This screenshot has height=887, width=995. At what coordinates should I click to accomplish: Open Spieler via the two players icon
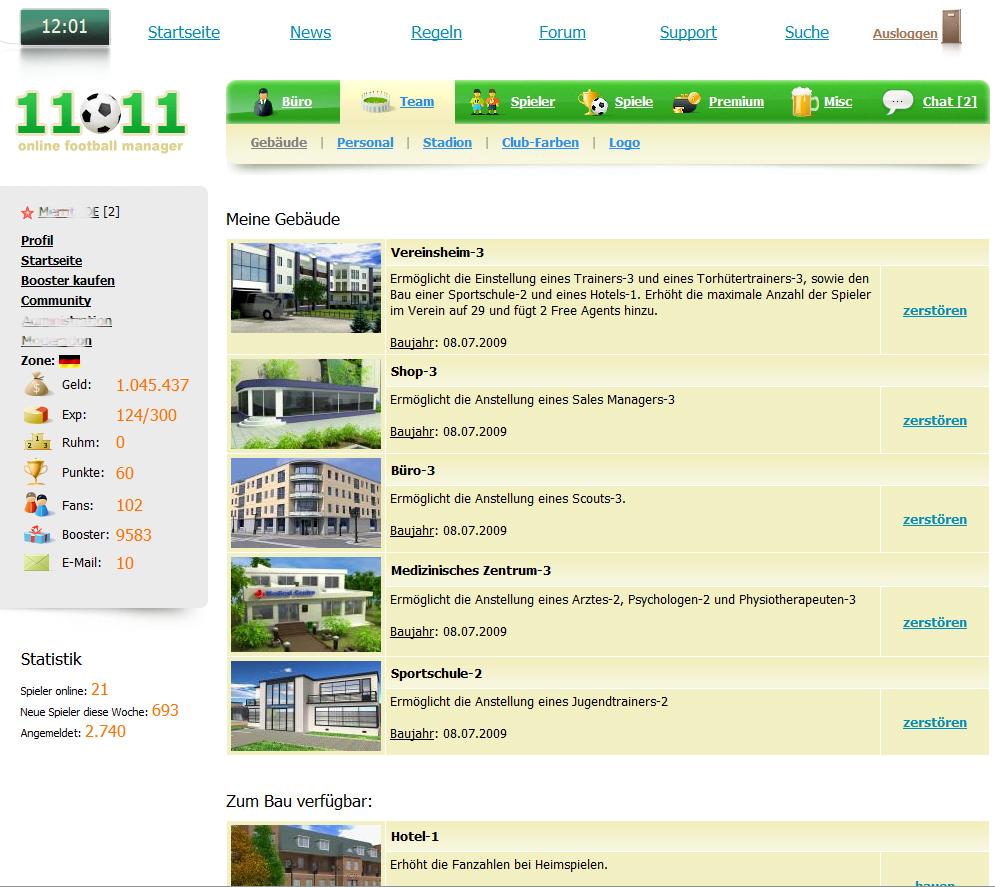(x=485, y=102)
